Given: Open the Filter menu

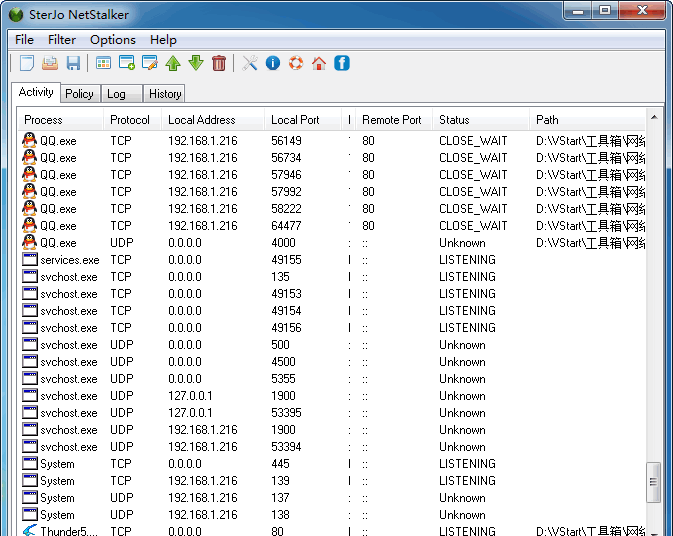Looking at the screenshot, I should pos(62,40).
